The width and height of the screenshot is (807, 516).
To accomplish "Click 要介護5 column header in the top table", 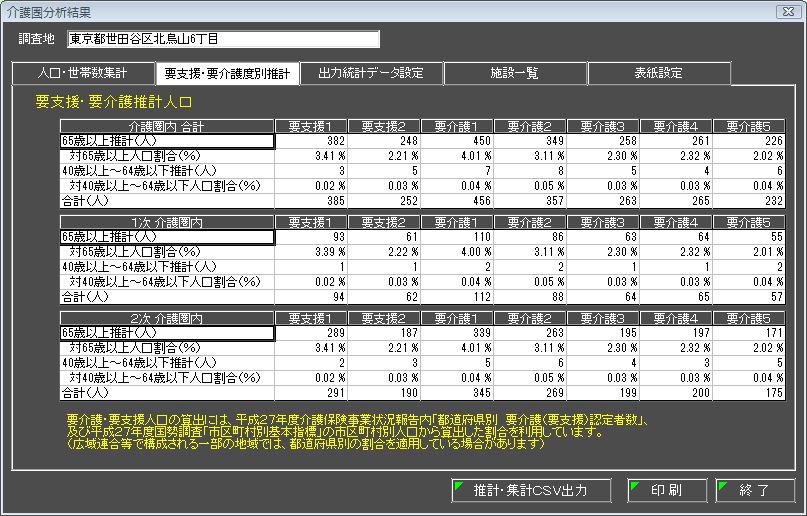I will [x=749, y=126].
